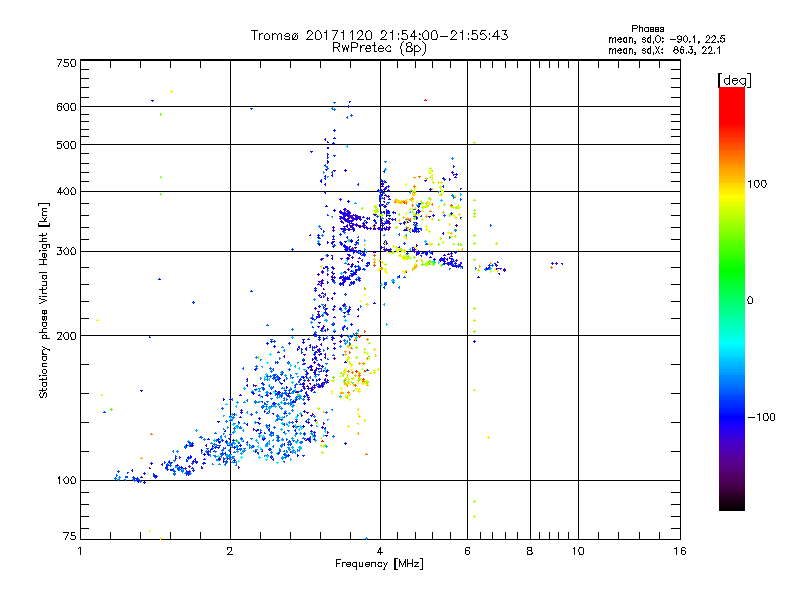The width and height of the screenshot is (800, 600).
Task: Click the 'mean, sd,O: -90.1, 22.5' line
Action: click(666, 39)
